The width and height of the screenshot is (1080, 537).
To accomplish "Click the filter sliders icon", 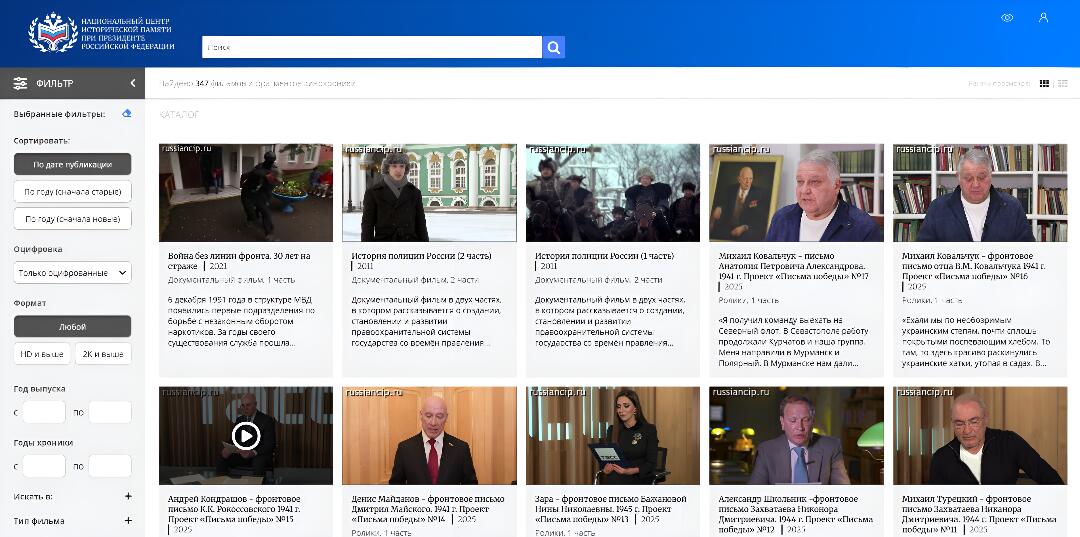I will tap(20, 84).
